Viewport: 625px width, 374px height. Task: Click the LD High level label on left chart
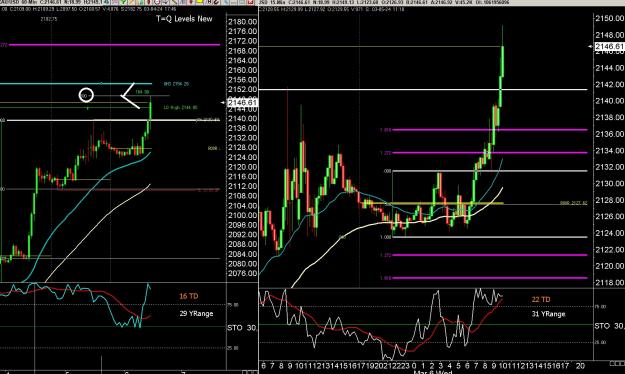[x=181, y=107]
